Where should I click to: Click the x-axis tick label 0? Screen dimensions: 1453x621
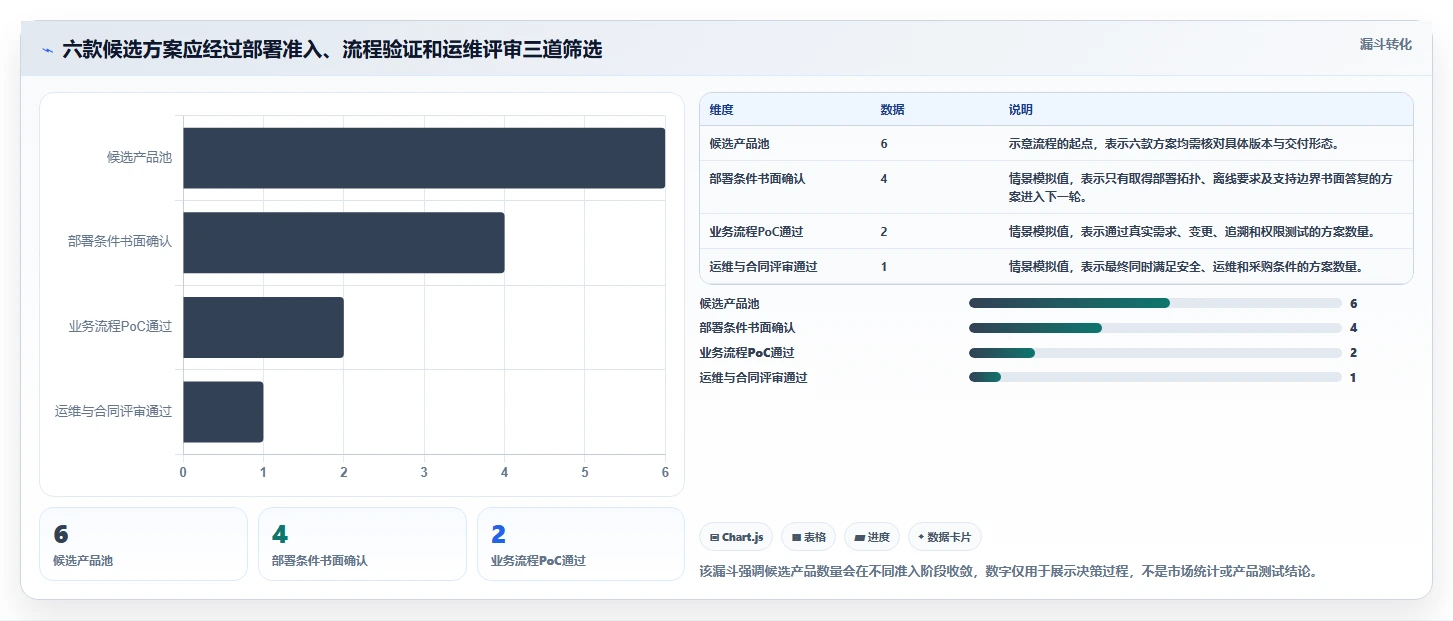pos(183,472)
